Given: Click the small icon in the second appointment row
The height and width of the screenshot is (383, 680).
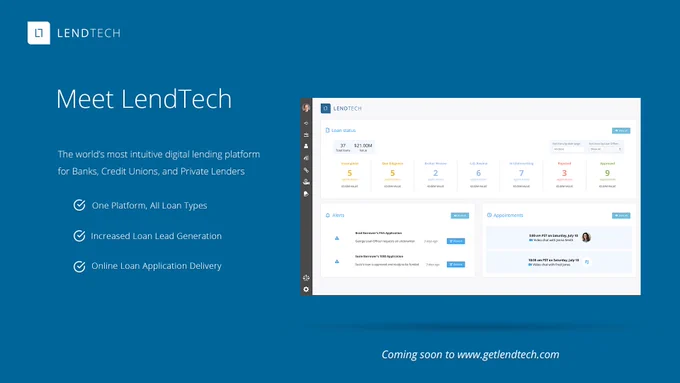Looking at the screenshot, I should [x=587, y=262].
